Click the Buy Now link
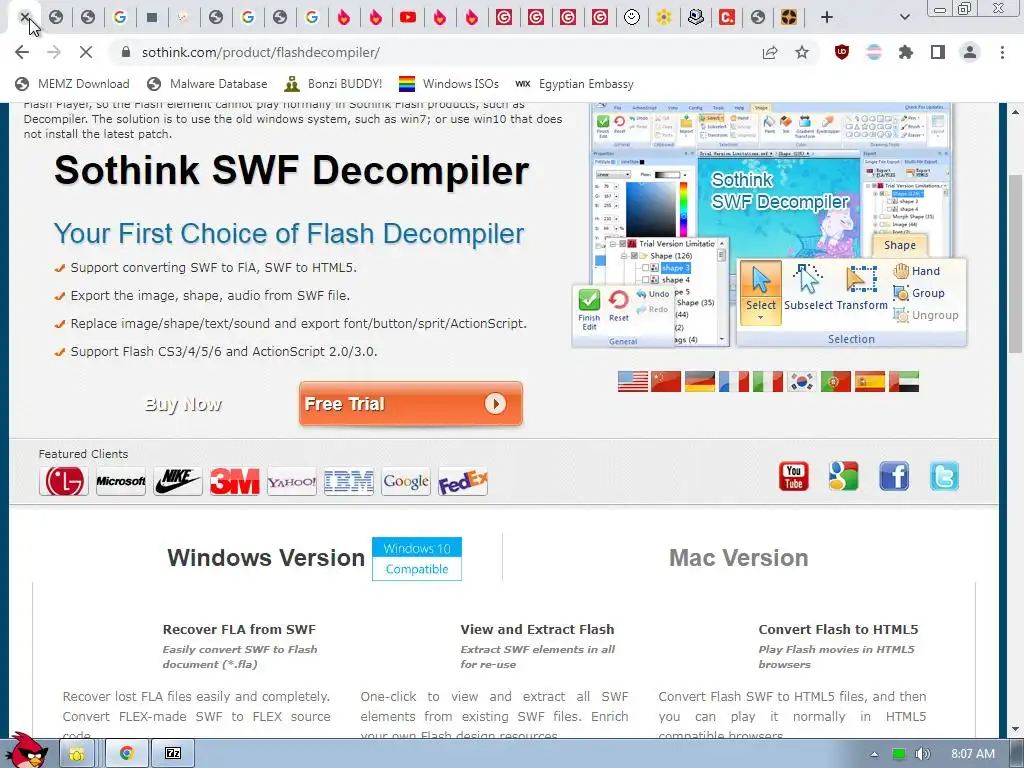This screenshot has height=768, width=1024. coord(184,404)
